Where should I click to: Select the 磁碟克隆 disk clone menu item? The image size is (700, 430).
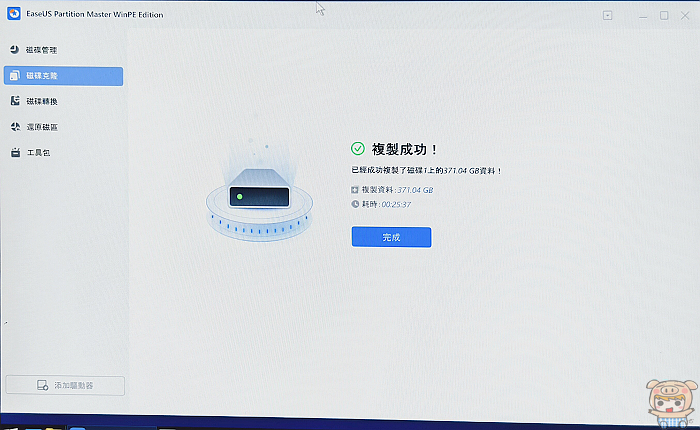point(63,76)
